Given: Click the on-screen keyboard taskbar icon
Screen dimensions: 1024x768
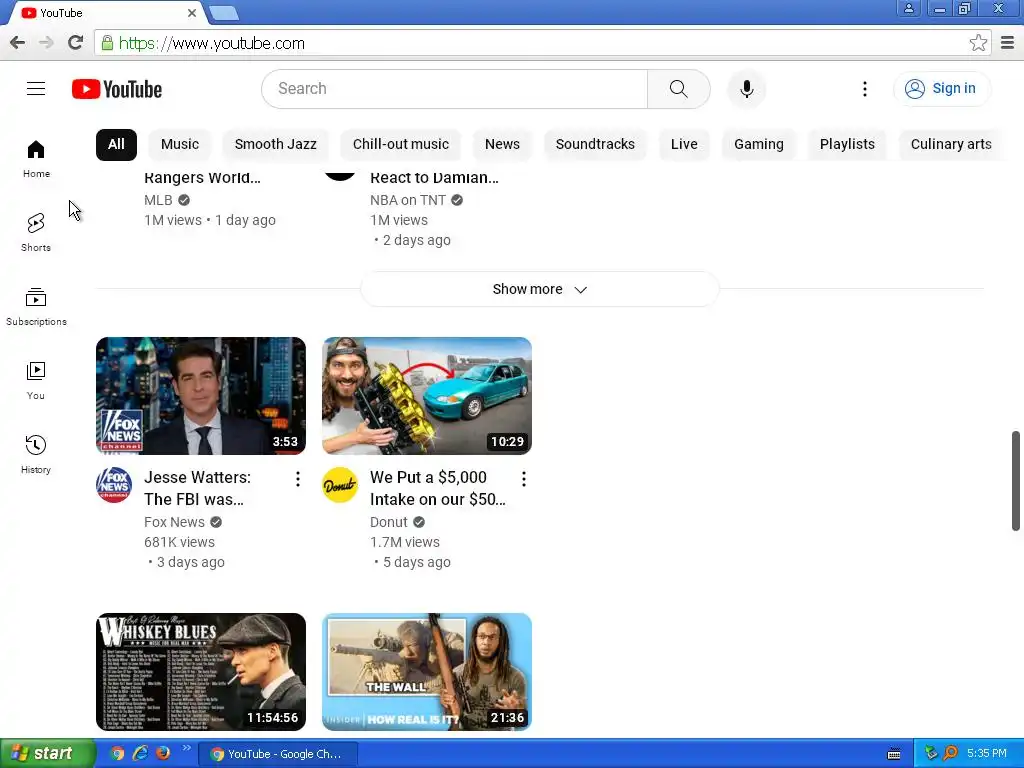Looking at the screenshot, I should (x=894, y=754).
